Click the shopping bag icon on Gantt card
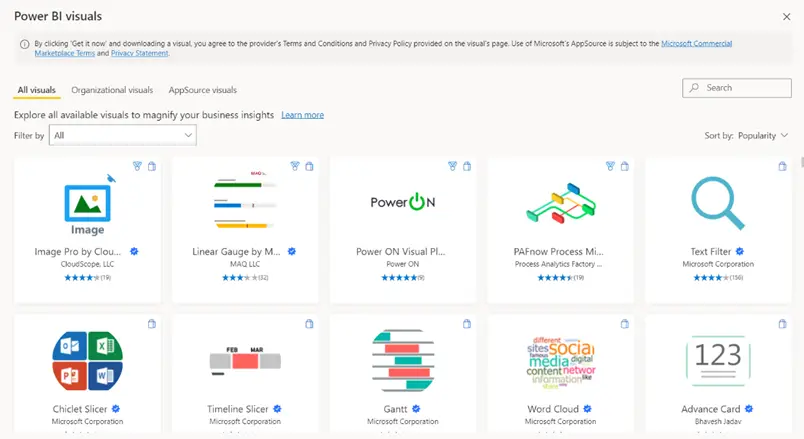Image resolution: width=804 pixels, height=439 pixels. point(467,323)
